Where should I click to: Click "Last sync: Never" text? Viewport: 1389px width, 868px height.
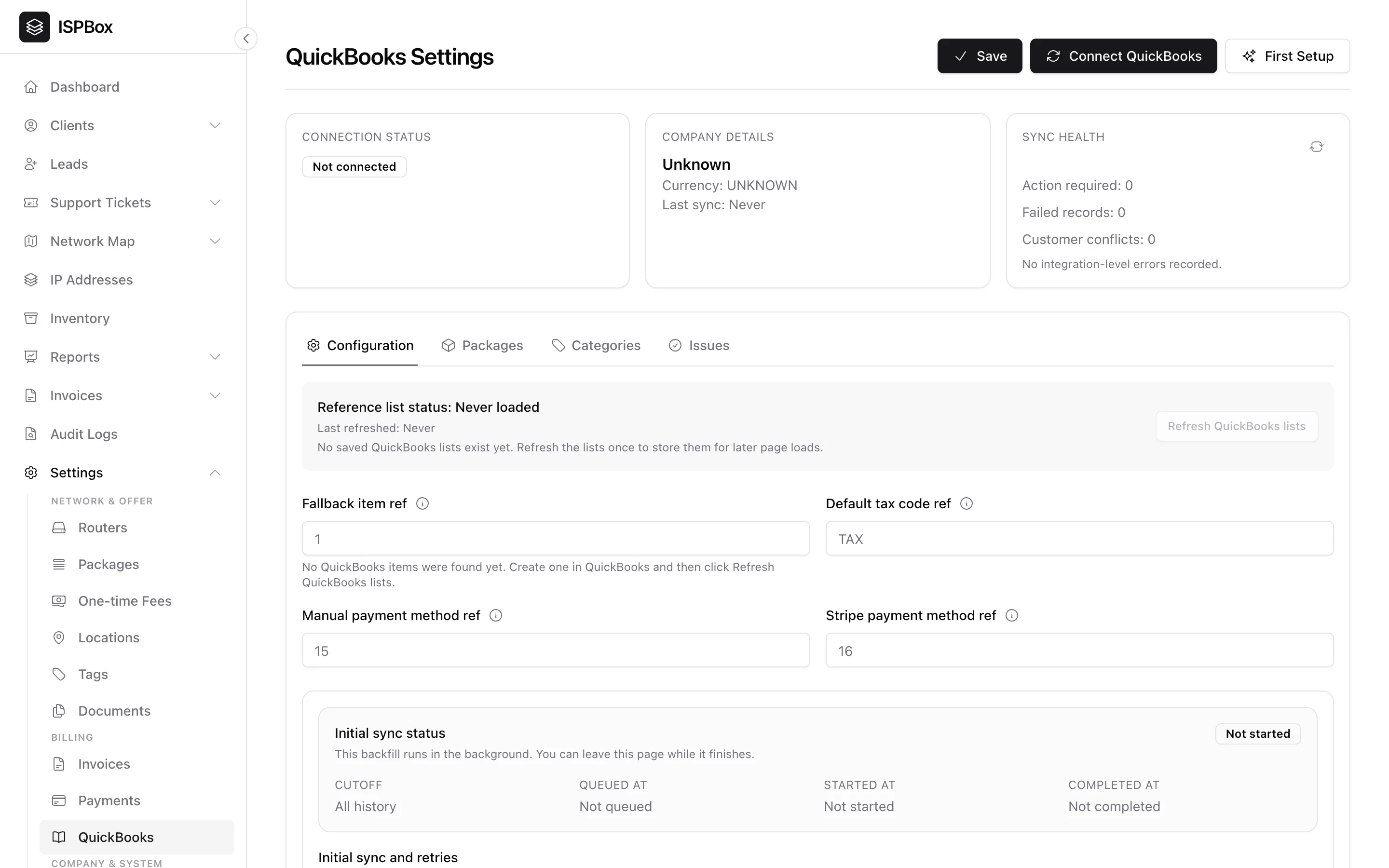pos(713,205)
